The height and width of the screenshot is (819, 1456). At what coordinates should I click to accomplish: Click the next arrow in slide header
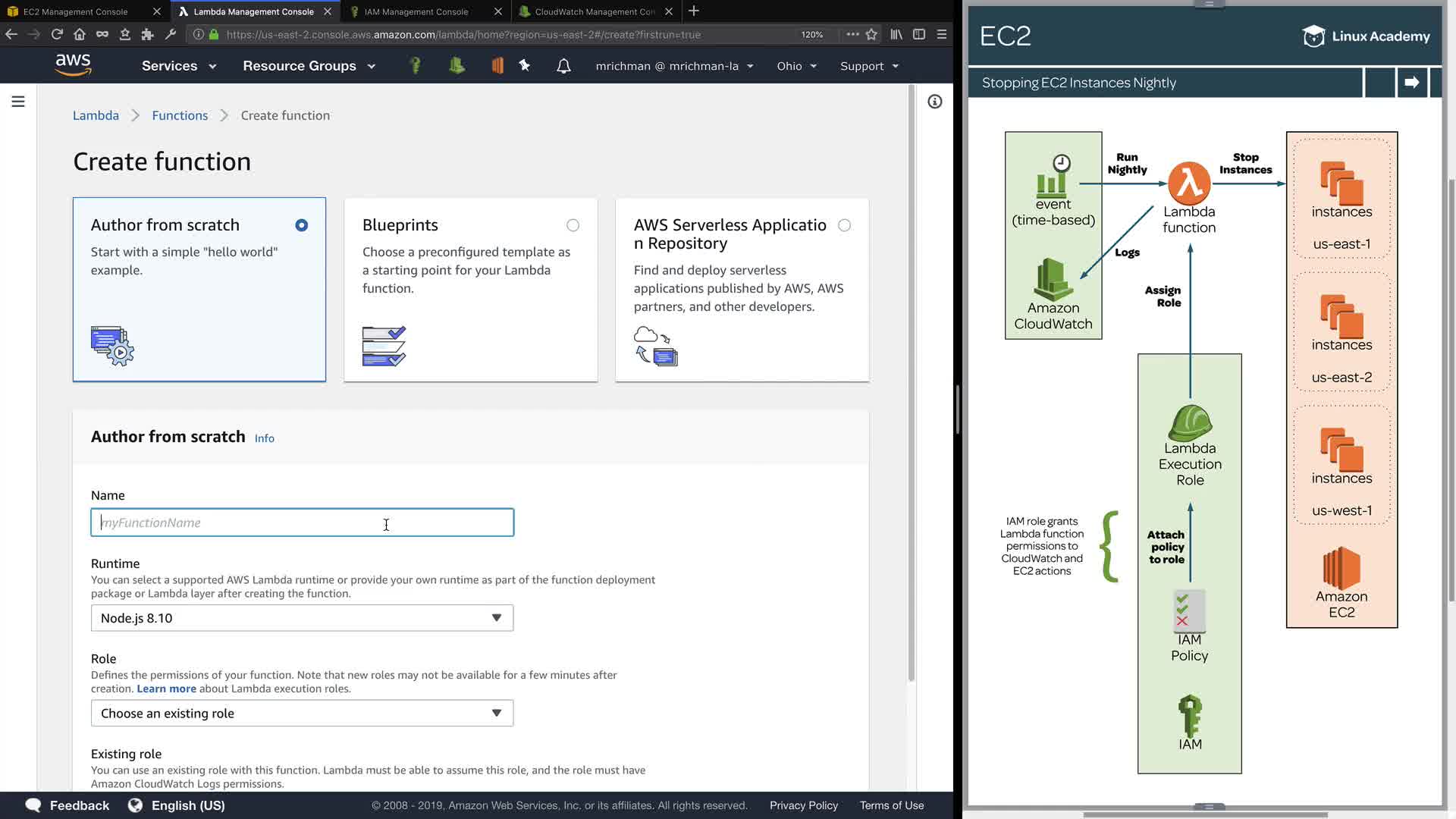[1411, 83]
